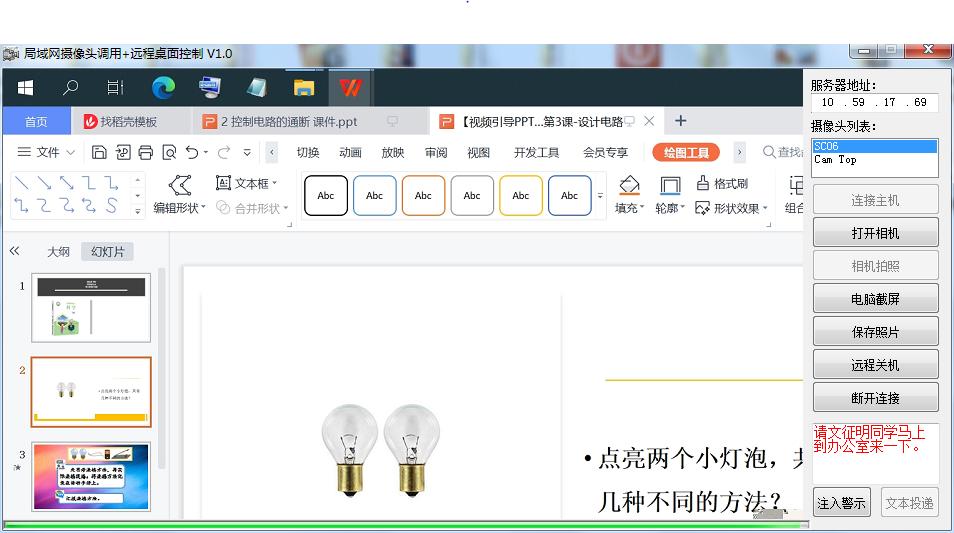
Task: Click the Format Painter (格式刷) brush
Action: 703,183
